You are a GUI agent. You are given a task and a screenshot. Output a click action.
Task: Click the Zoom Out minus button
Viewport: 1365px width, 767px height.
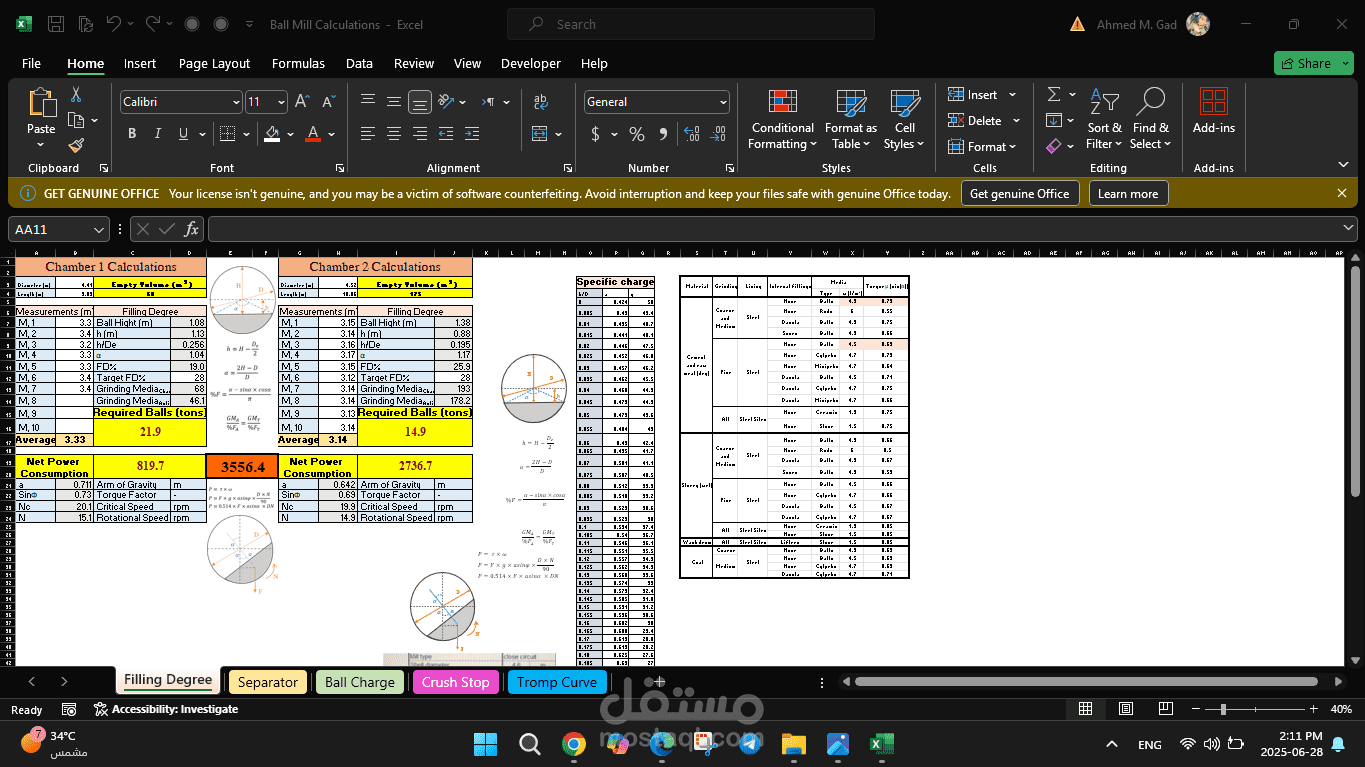(x=1198, y=709)
